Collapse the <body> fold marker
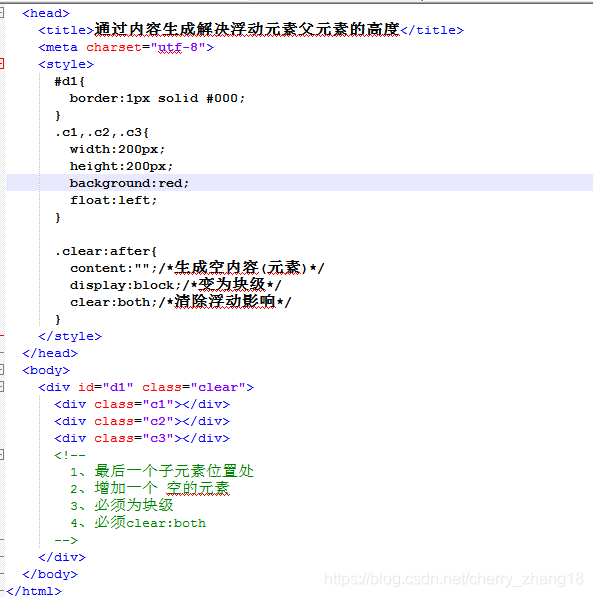The height and width of the screenshot is (597, 593). [x=2, y=369]
